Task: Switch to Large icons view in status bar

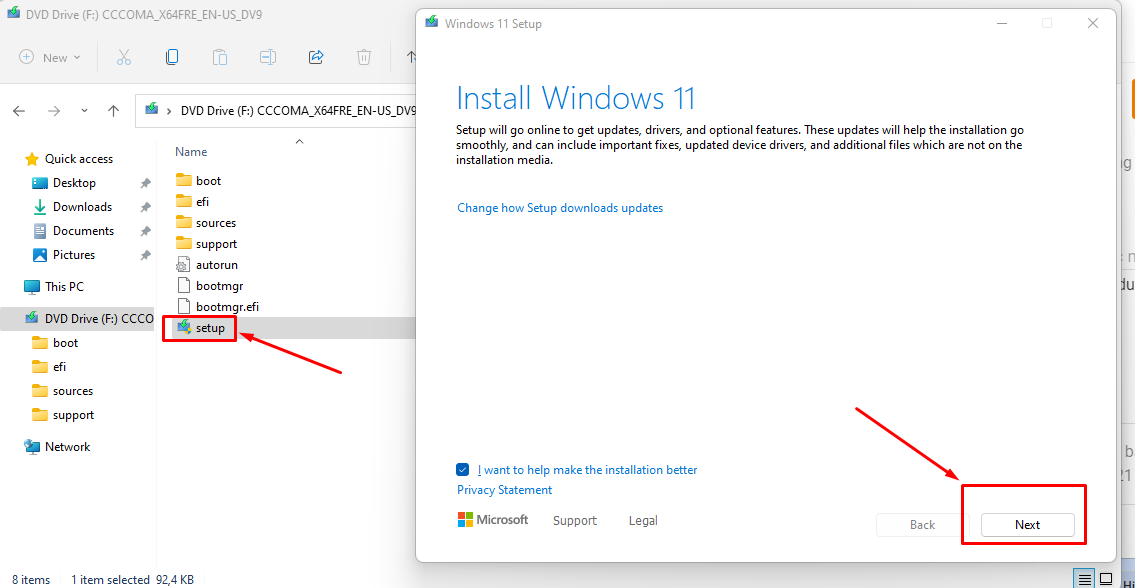Action: point(1105,579)
